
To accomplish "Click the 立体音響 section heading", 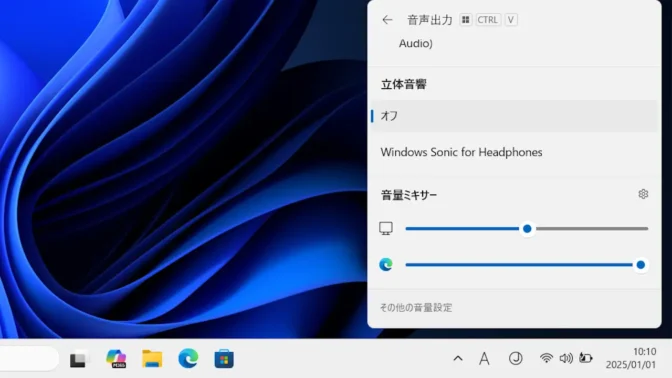I will (x=404, y=84).
